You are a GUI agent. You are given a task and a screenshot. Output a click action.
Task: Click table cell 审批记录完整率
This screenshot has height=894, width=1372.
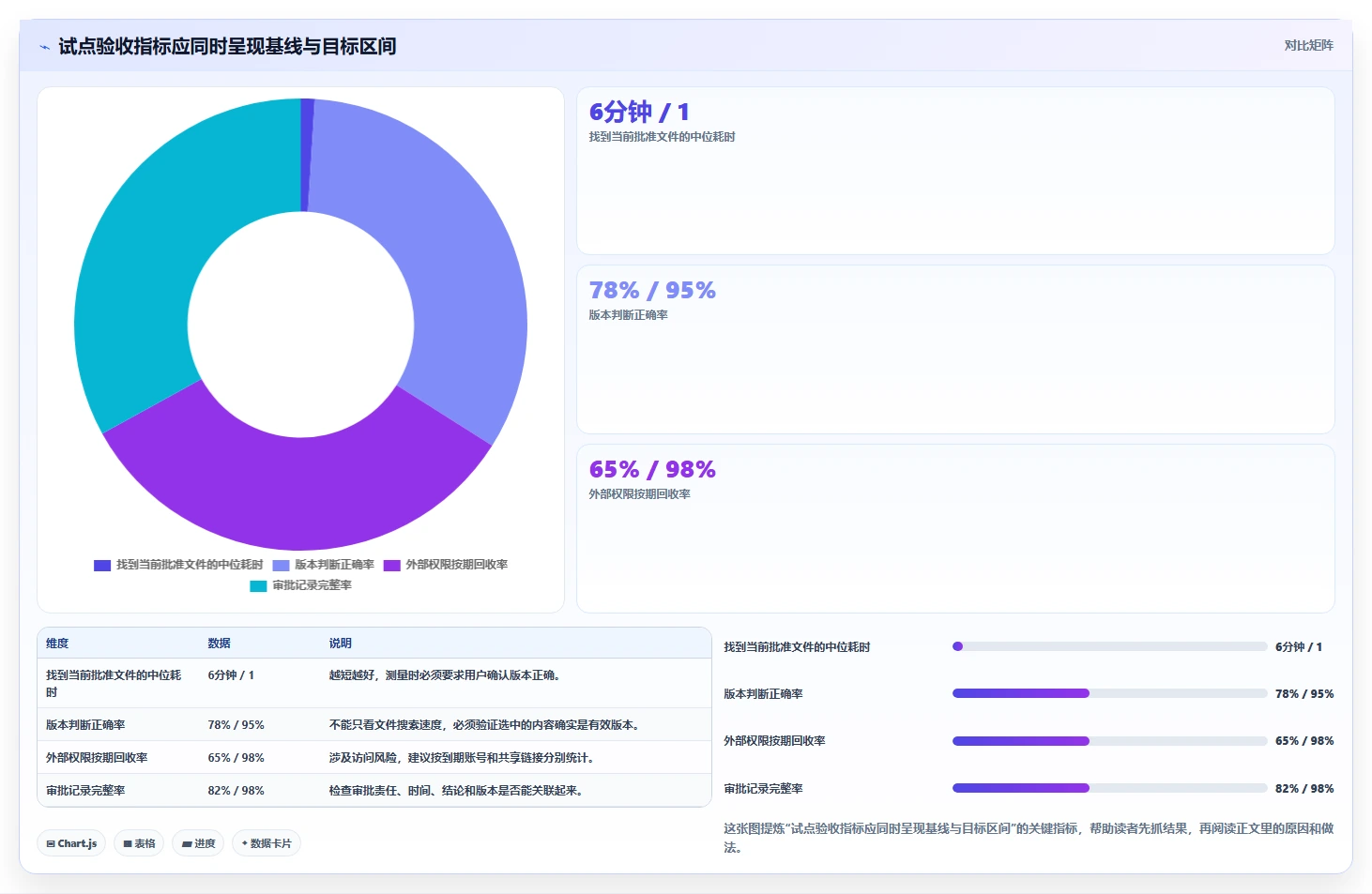(85, 791)
